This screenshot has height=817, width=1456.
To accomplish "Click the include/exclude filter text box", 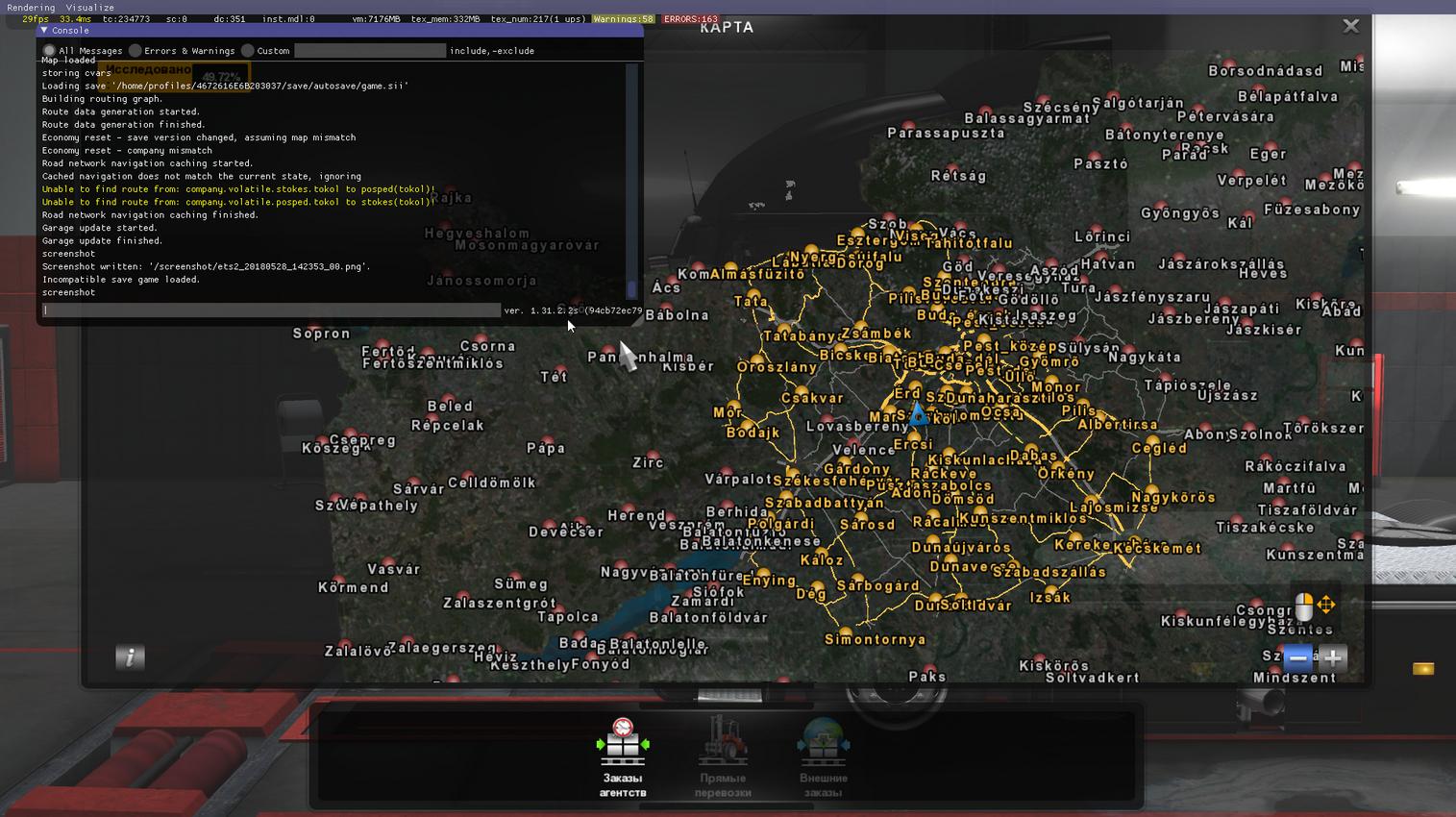I will pyautogui.click(x=370, y=51).
